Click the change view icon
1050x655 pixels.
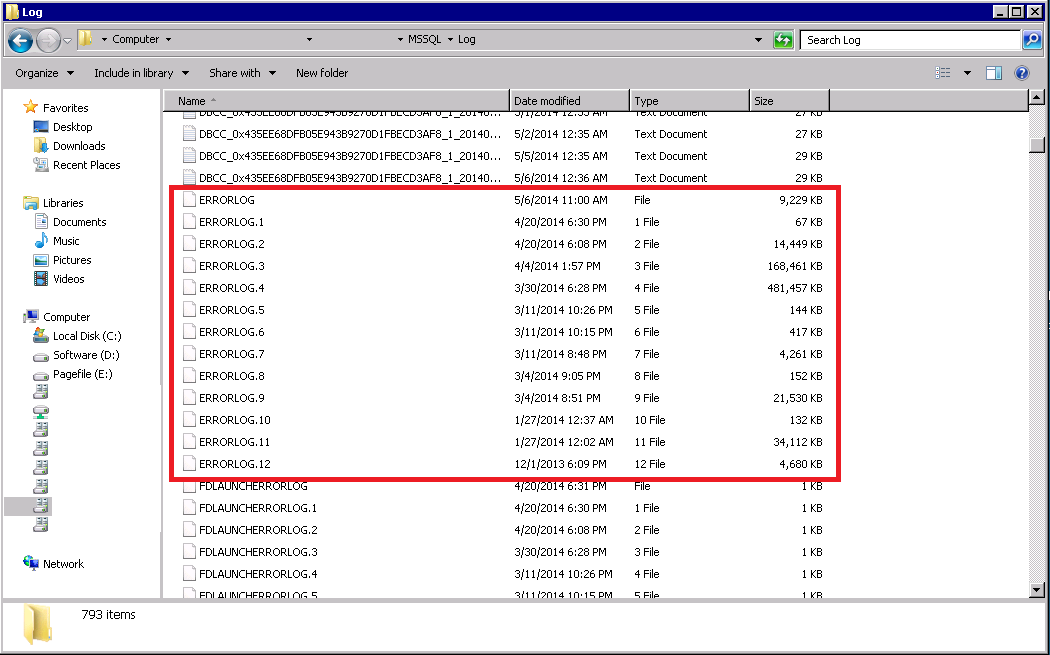(x=943, y=73)
